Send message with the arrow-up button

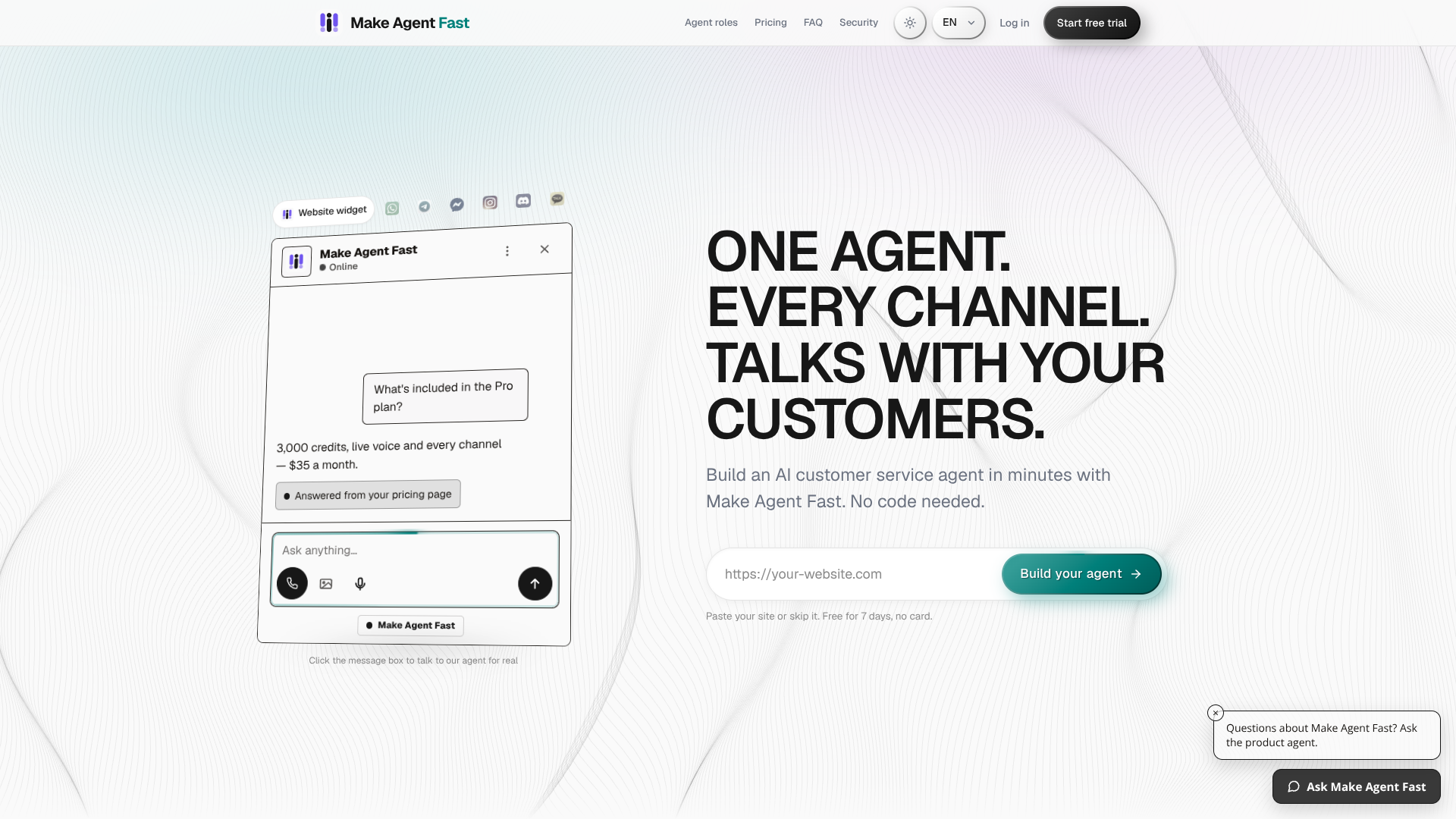535,583
